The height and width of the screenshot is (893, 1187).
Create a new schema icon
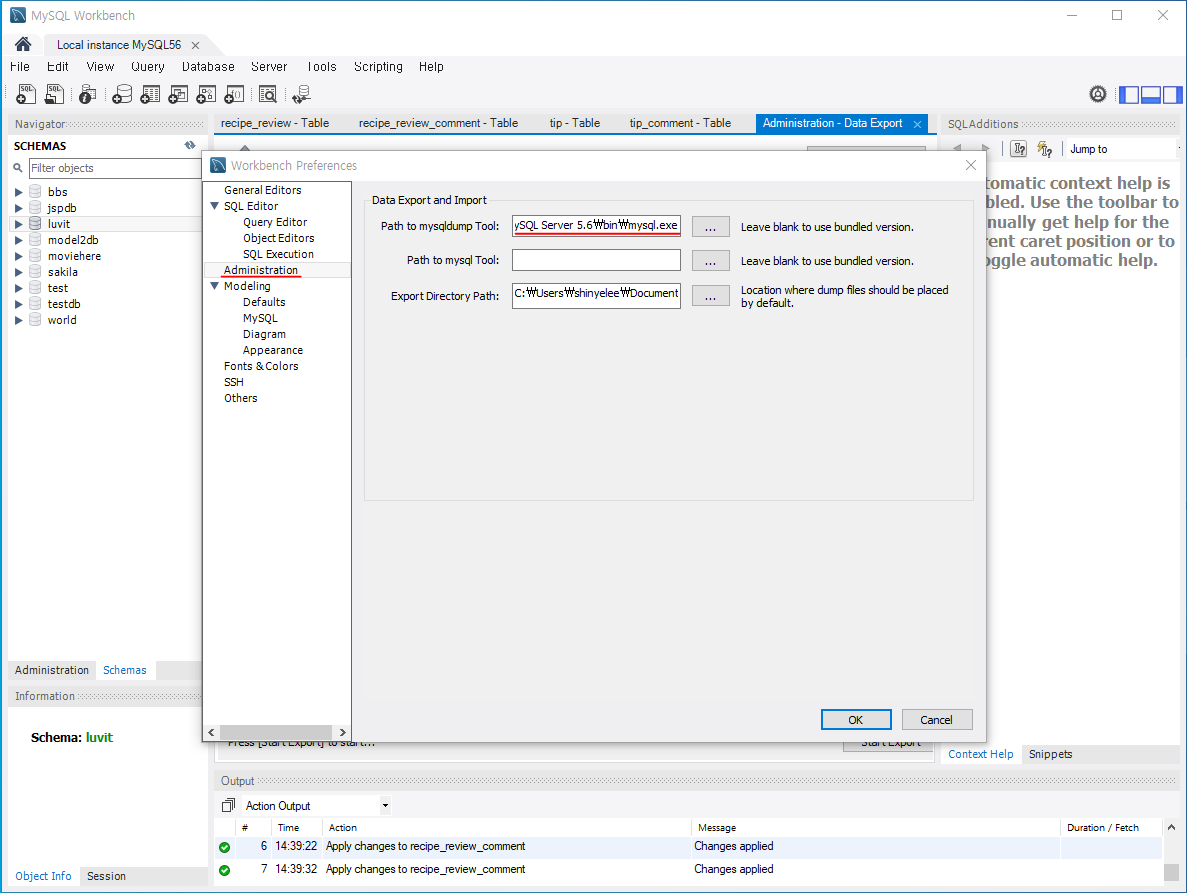pos(122,94)
